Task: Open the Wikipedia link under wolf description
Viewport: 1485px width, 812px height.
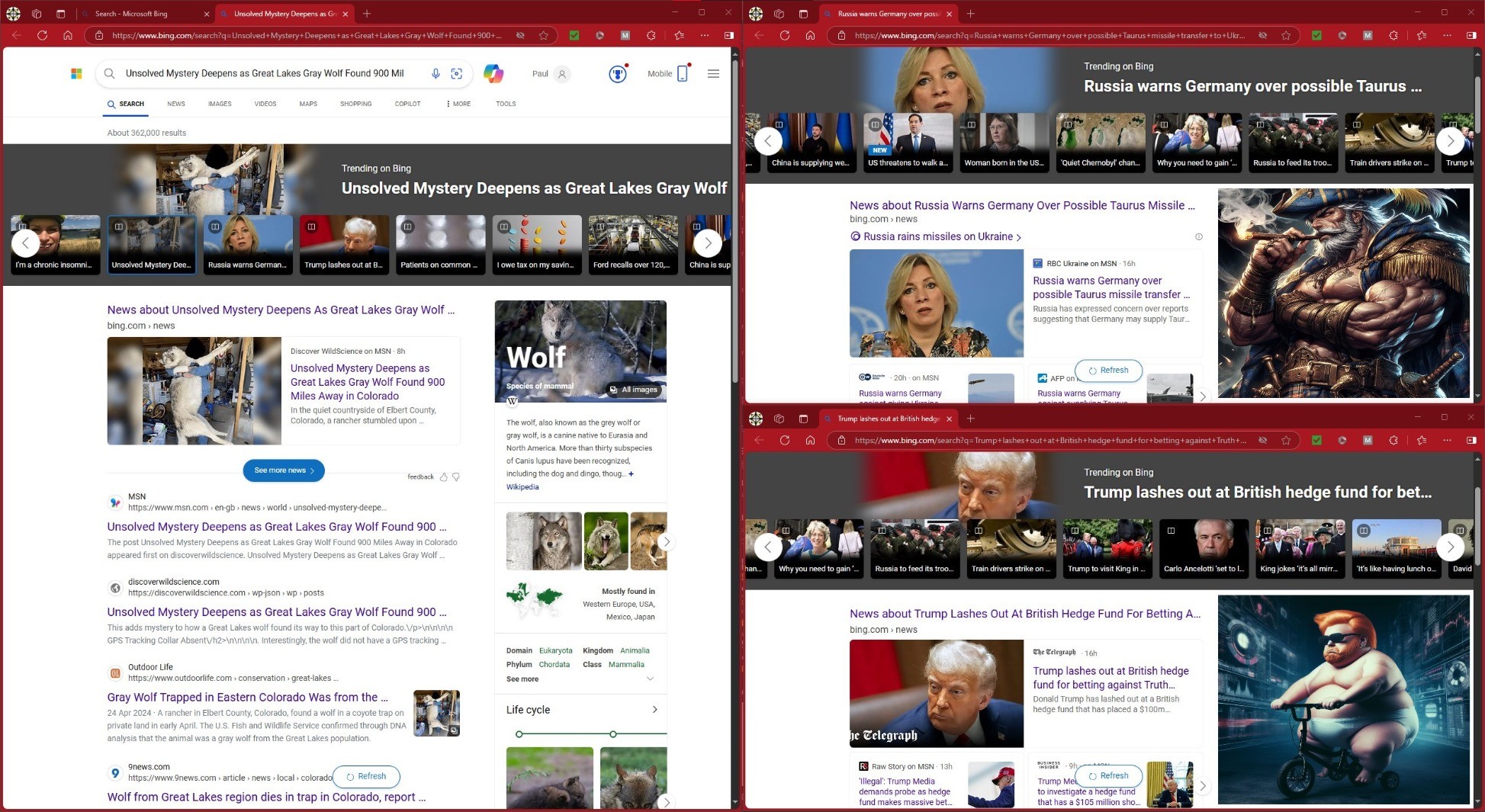Action: coord(522,487)
